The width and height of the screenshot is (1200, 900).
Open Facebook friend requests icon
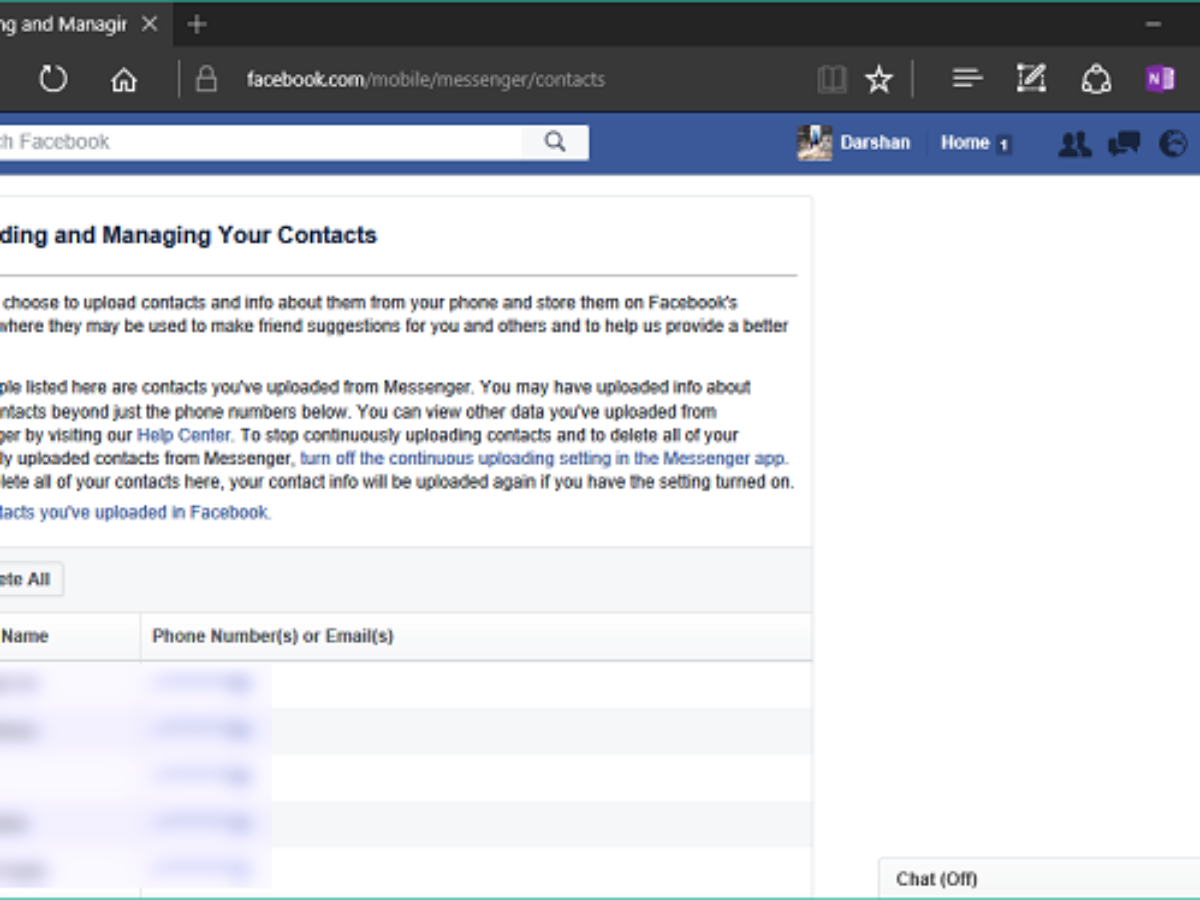[1074, 144]
